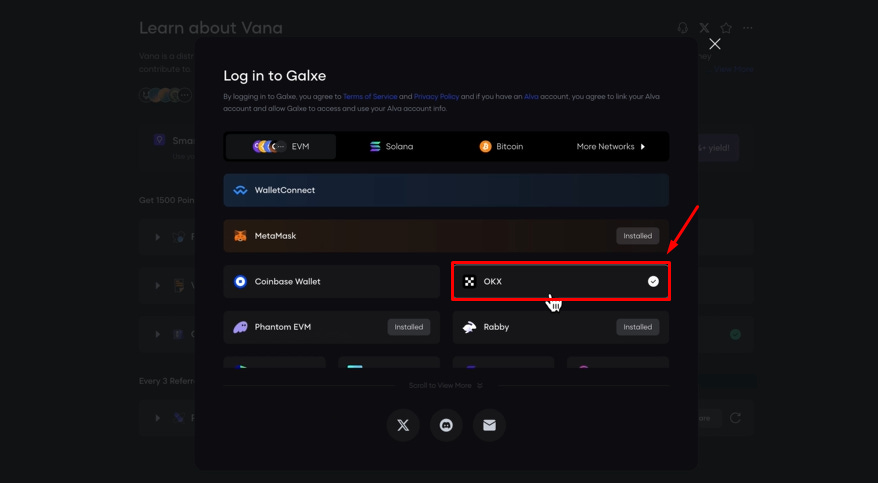
Task: Click the MetaMask fox icon
Action: coord(240,236)
